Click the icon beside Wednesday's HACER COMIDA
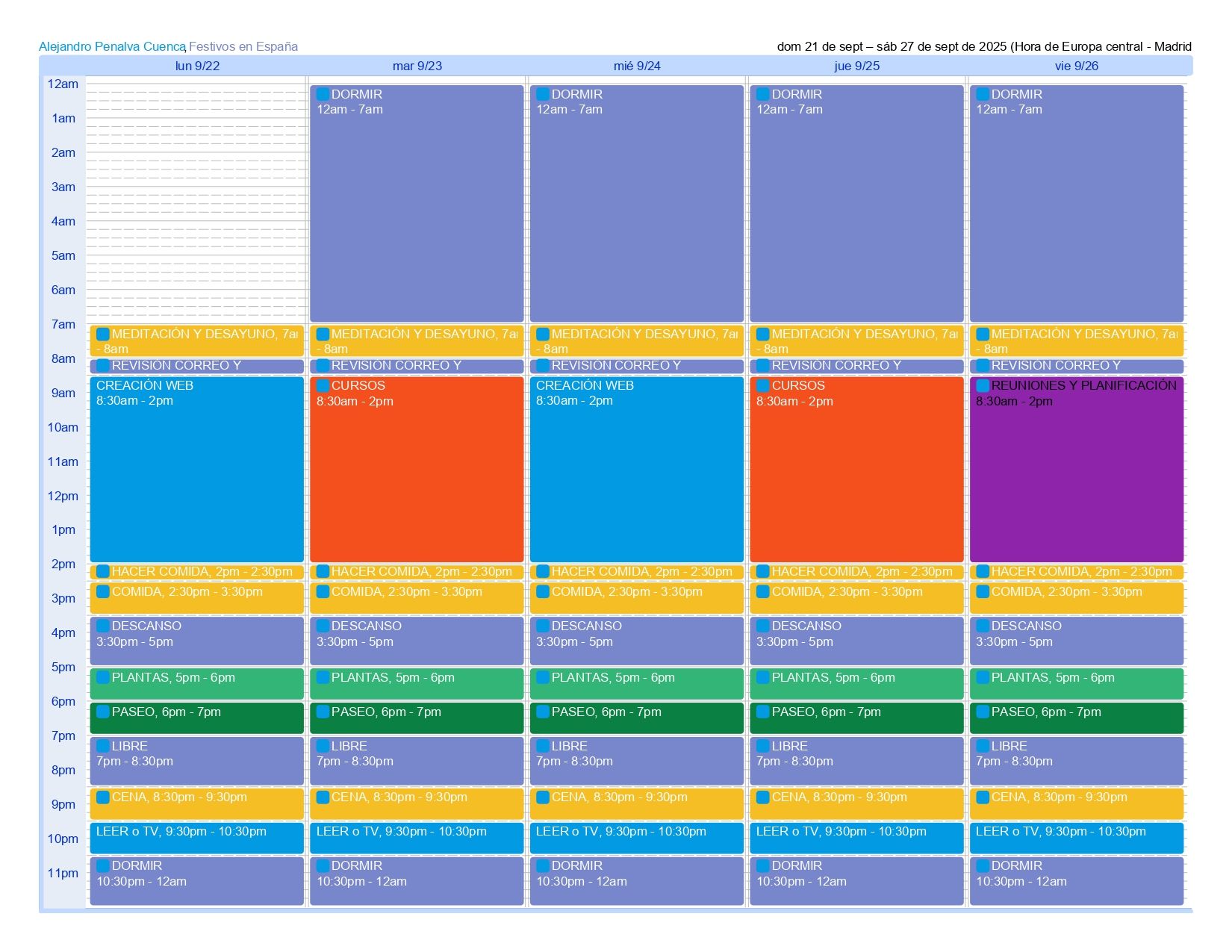This screenshot has height=952, width=1232. [543, 571]
